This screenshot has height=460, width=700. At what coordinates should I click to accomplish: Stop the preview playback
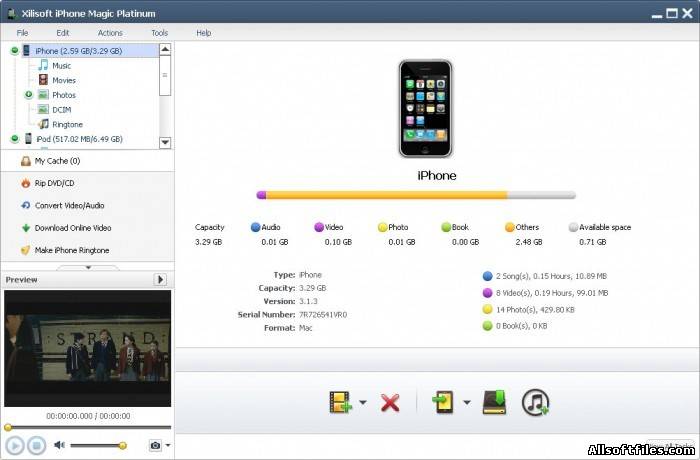[x=37, y=445]
